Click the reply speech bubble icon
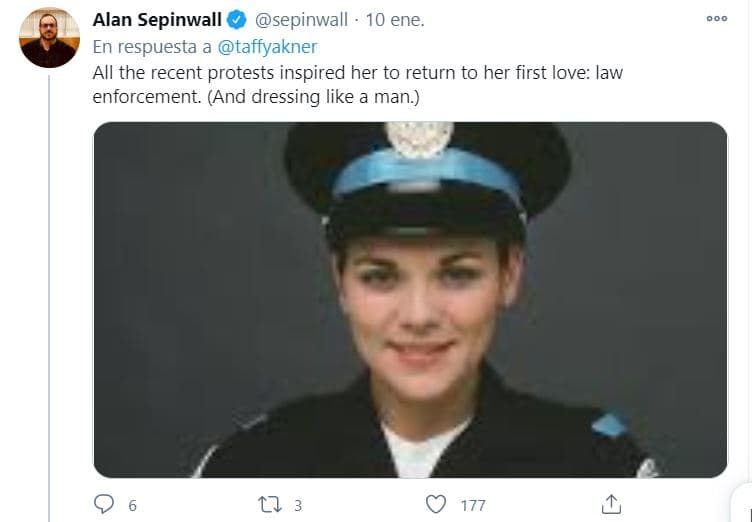 pos(104,504)
